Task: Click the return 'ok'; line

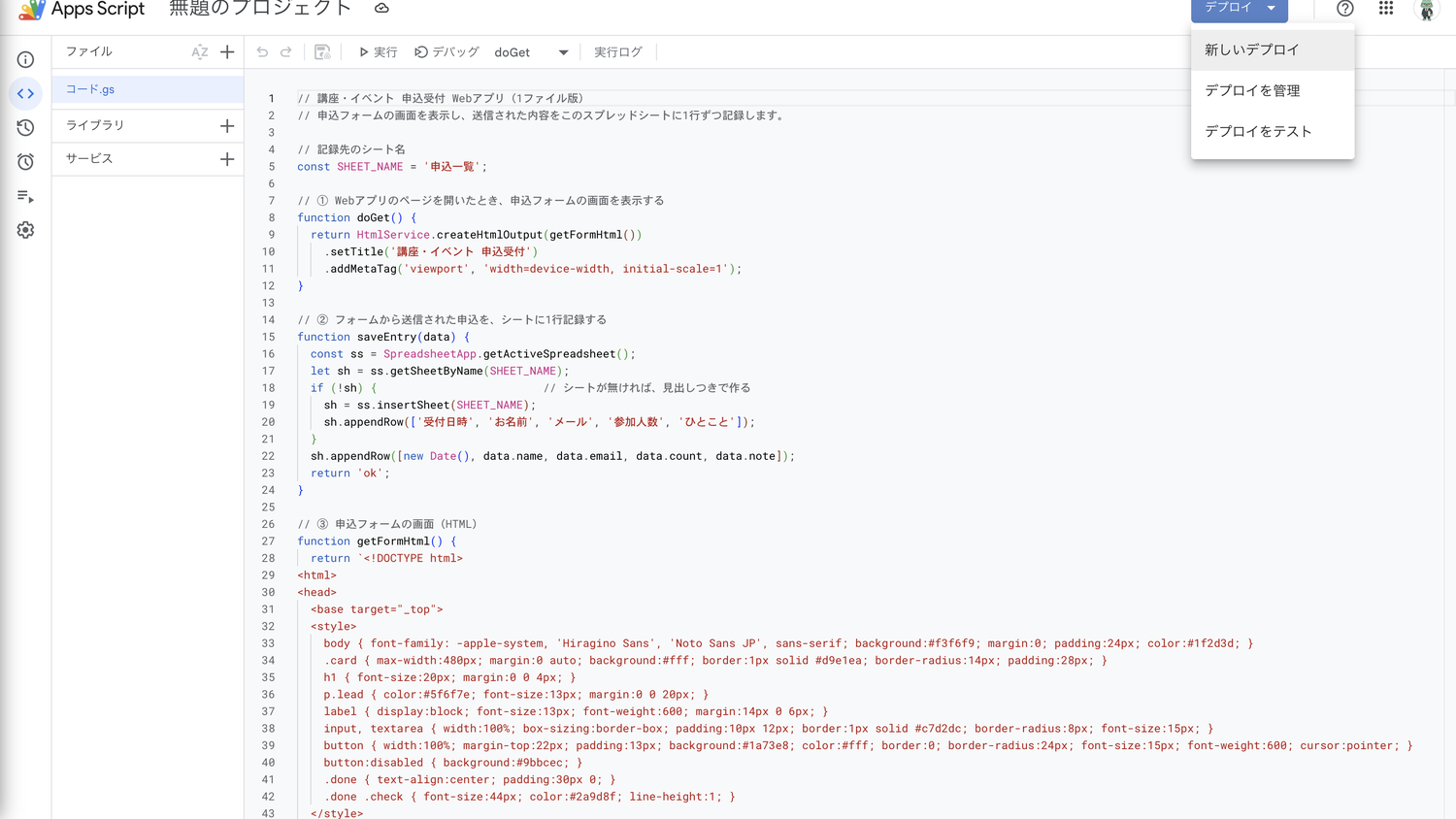Action: point(349,474)
